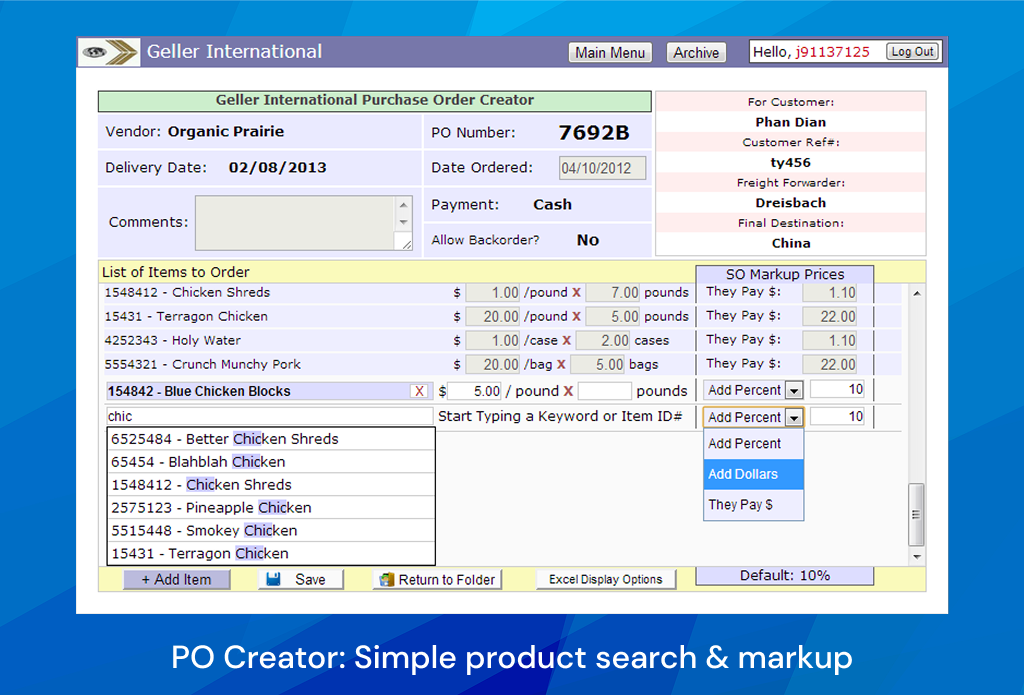Click the Date Ordered field
The width and height of the screenshot is (1024, 695).
(x=602, y=168)
